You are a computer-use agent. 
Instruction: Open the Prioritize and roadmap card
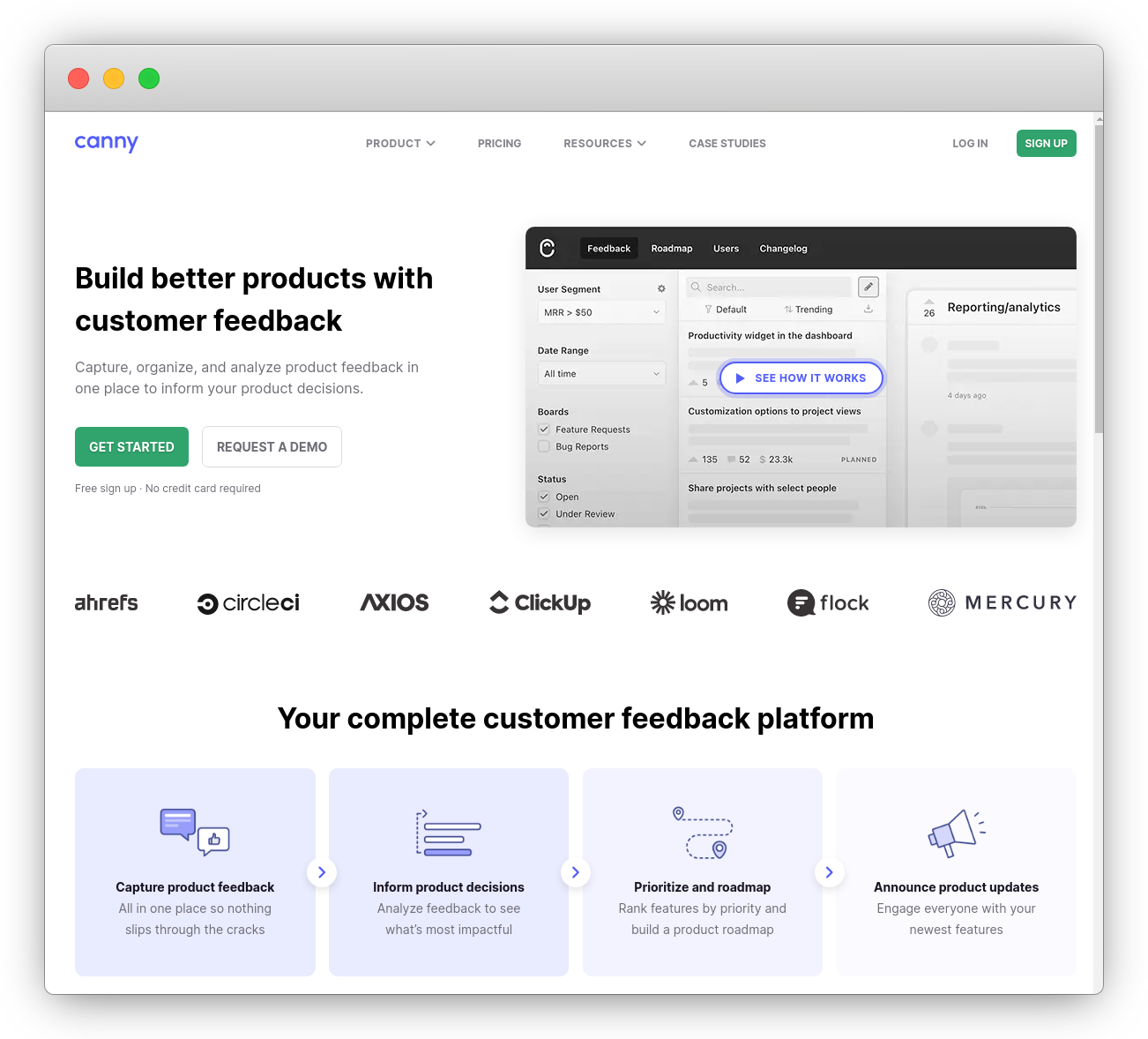[x=703, y=872]
